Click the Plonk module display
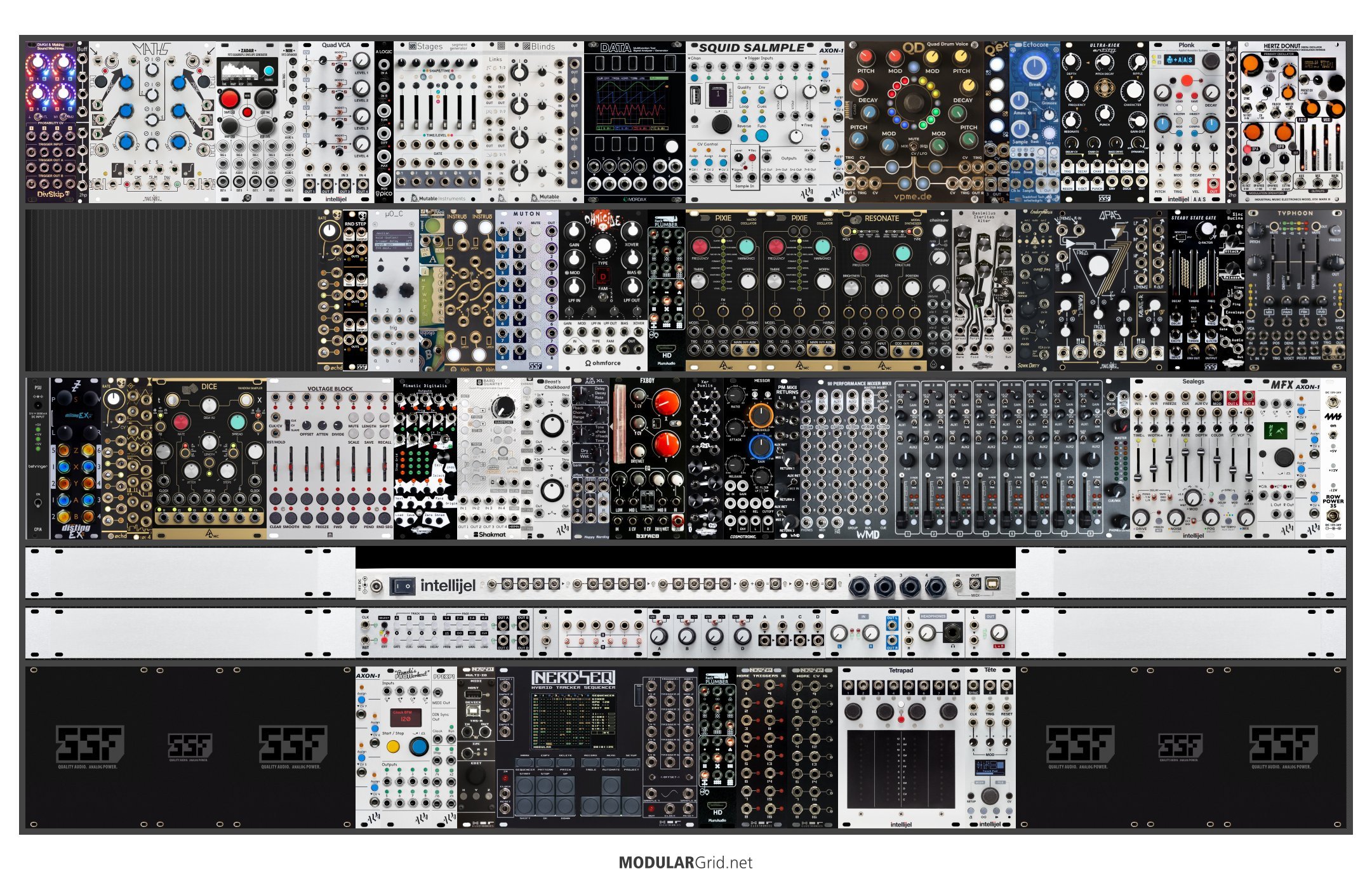 pyautogui.click(x=1179, y=60)
